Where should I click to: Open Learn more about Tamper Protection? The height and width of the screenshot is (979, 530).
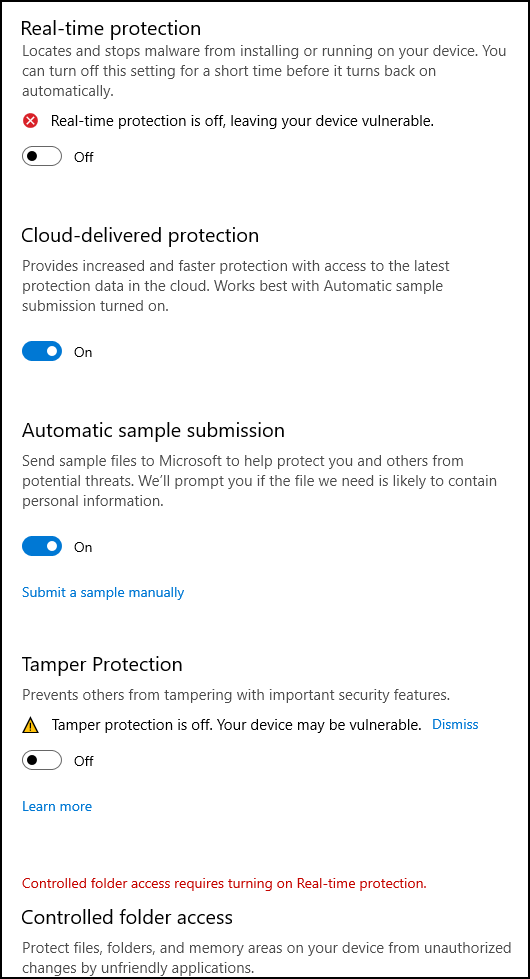pyautogui.click(x=57, y=806)
